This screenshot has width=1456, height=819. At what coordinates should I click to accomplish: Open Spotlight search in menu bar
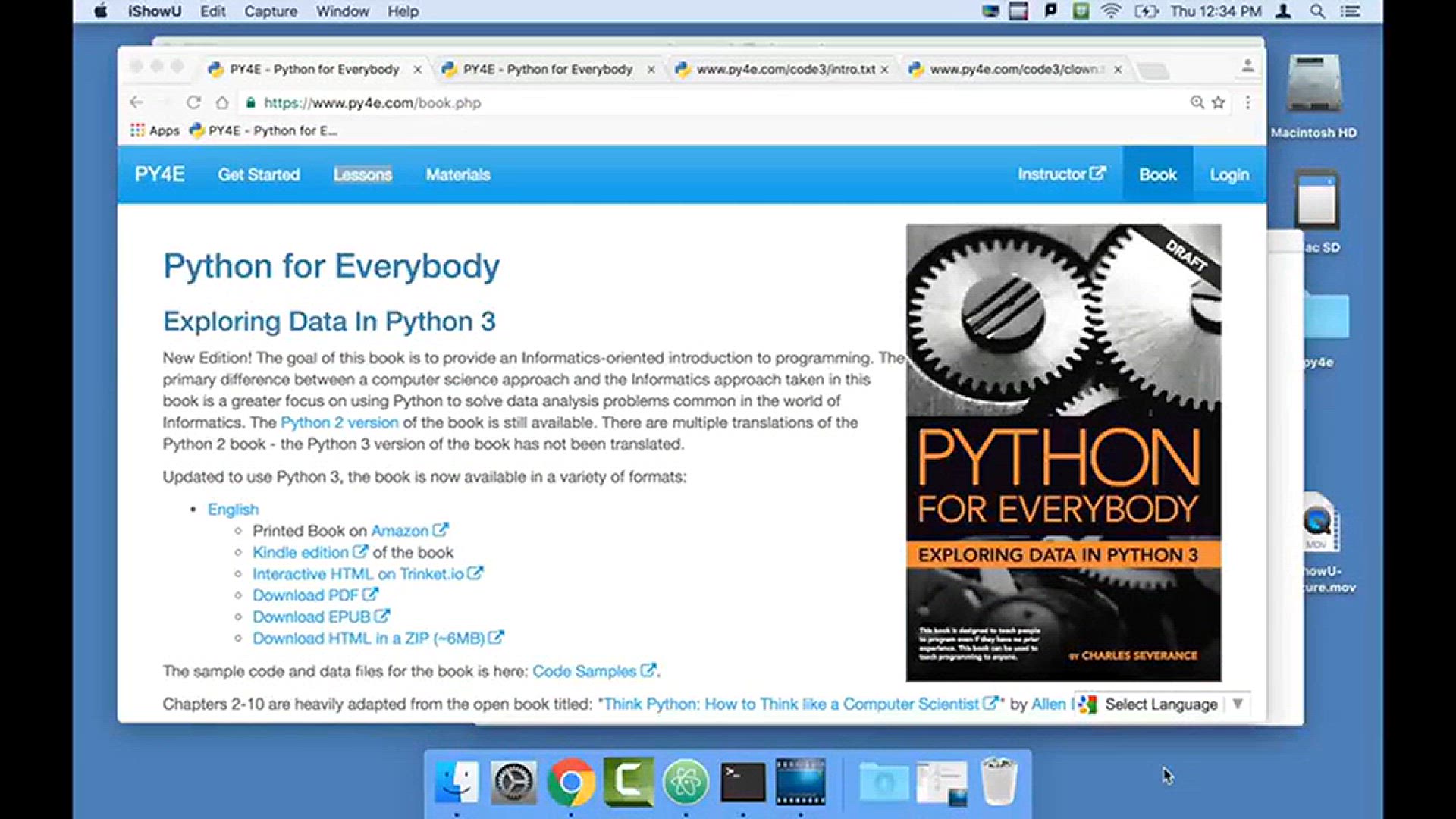click(1318, 11)
